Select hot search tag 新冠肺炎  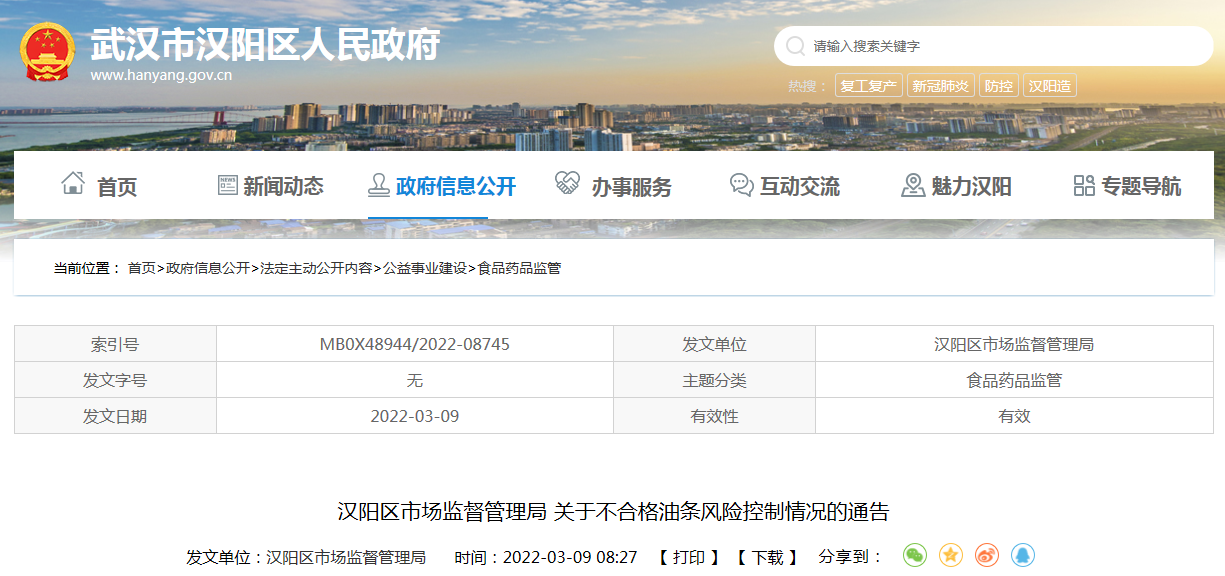click(940, 86)
